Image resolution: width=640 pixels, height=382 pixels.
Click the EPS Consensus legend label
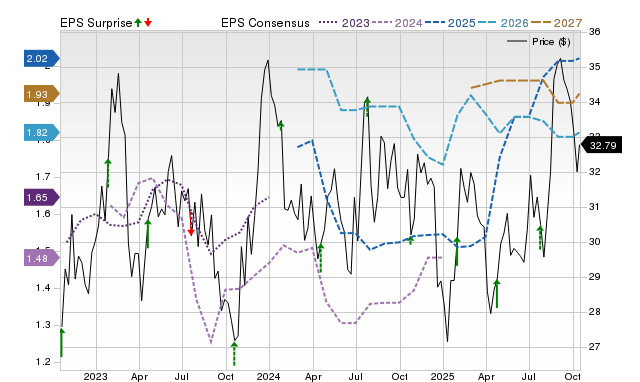pyautogui.click(x=265, y=23)
